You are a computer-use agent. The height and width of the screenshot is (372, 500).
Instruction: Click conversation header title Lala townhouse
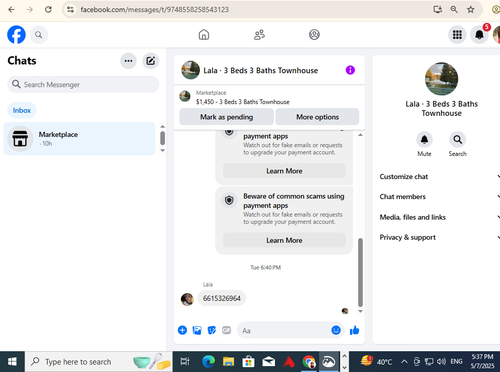(x=261, y=71)
